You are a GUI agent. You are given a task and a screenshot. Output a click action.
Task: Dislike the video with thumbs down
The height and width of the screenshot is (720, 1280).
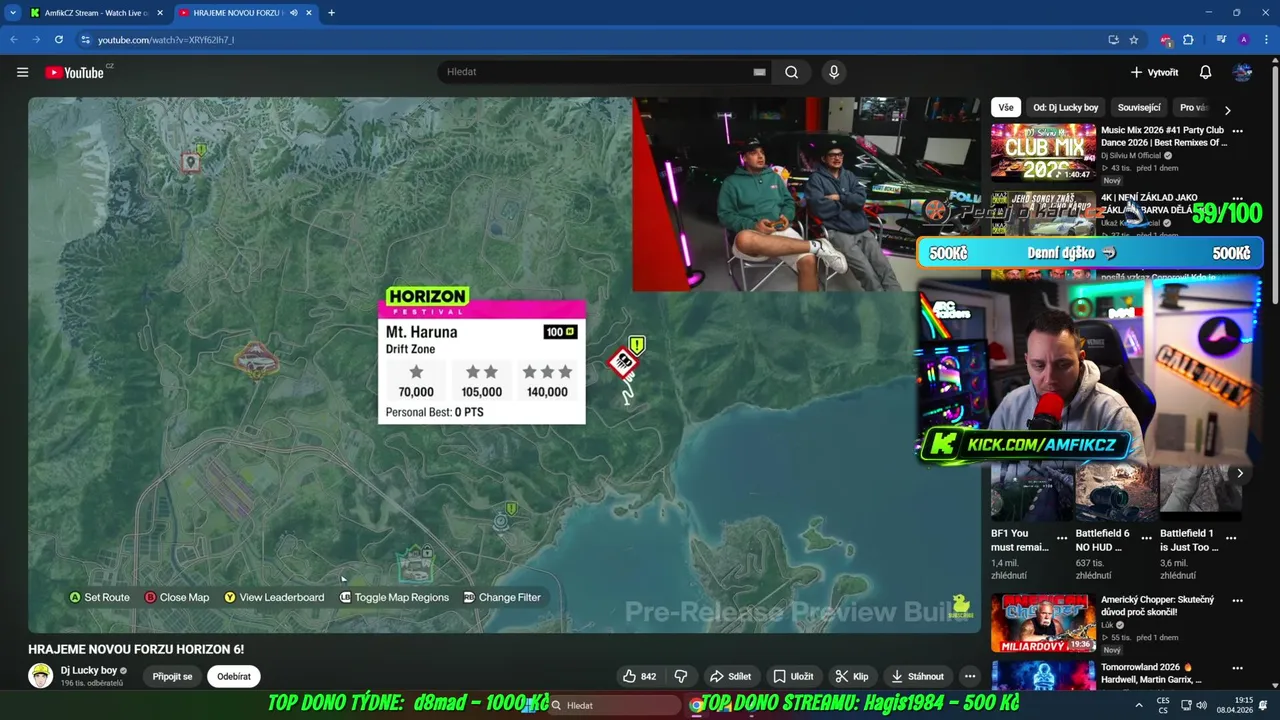click(680, 676)
